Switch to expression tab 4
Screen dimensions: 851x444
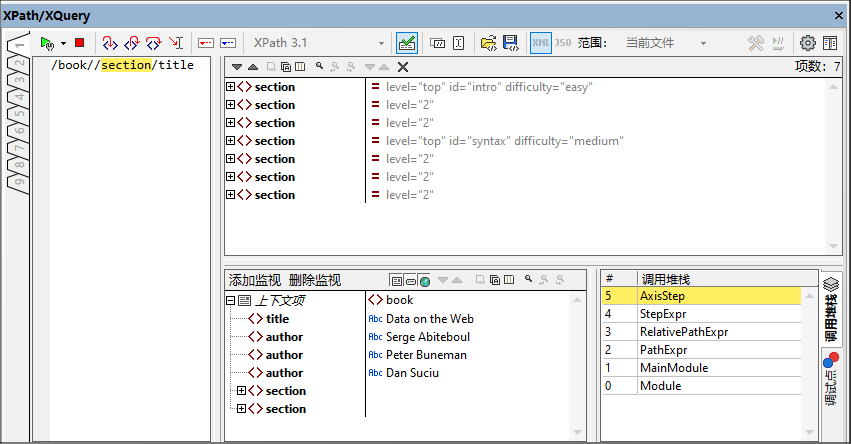(18, 97)
